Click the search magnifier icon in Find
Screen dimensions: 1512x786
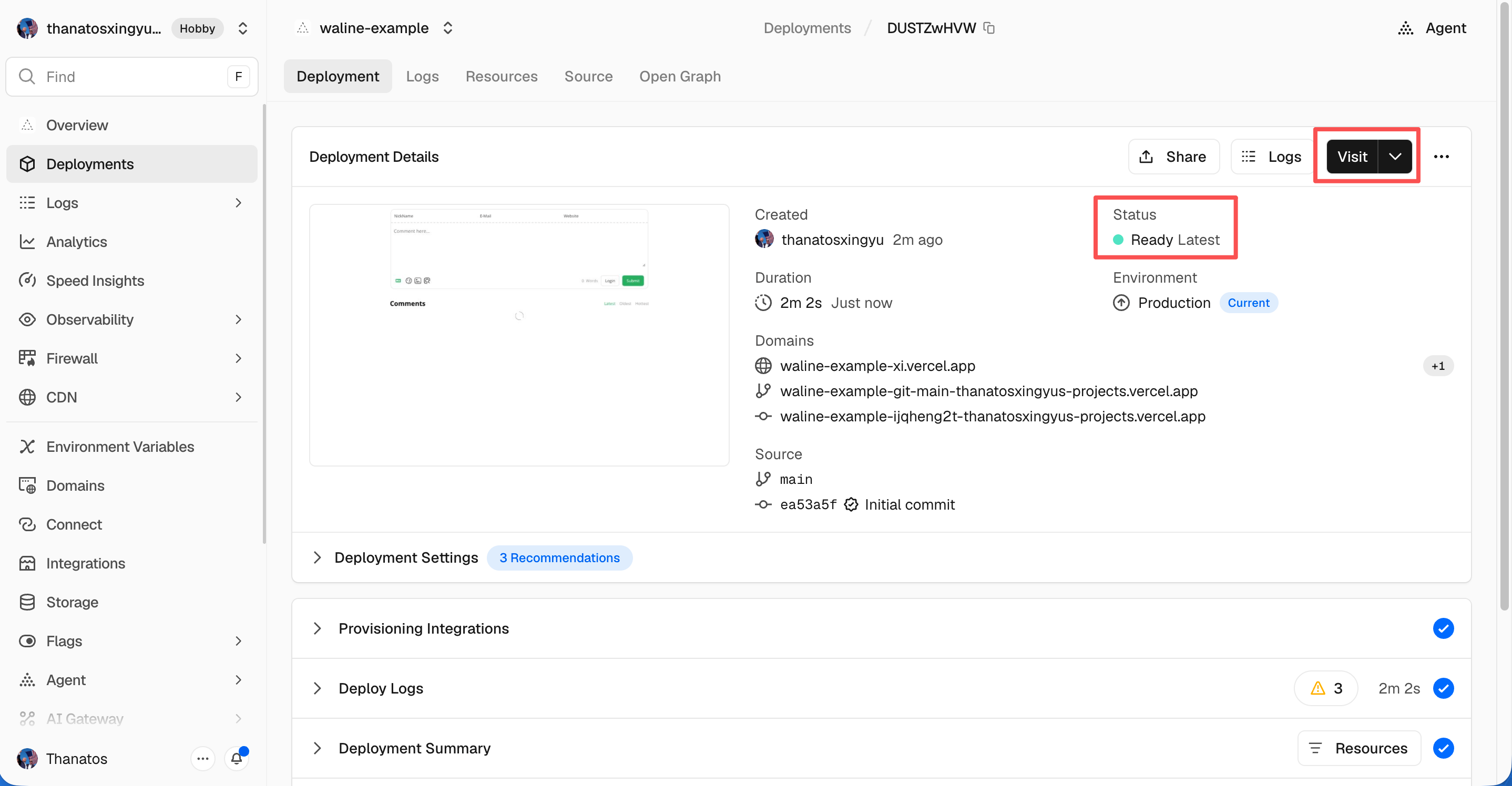pos(27,76)
